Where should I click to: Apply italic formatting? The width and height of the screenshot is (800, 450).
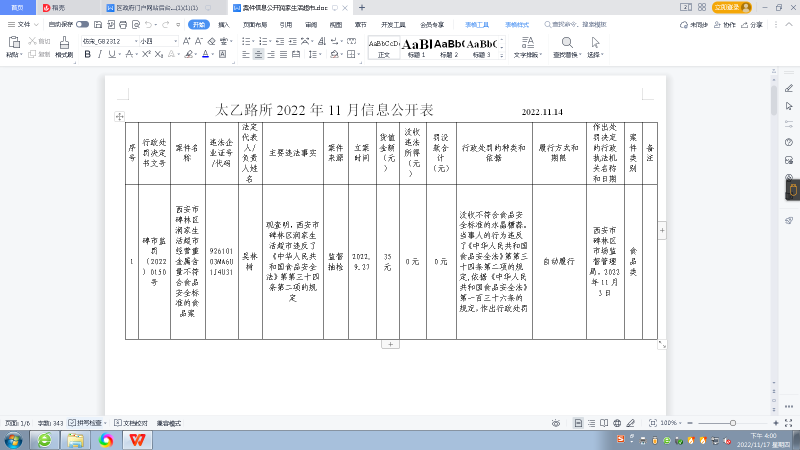(x=100, y=54)
